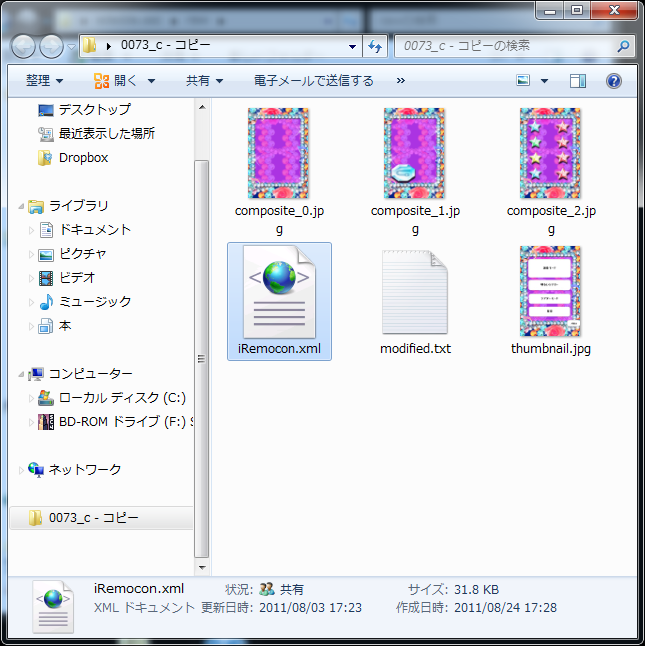Select 最近表示した場所 in navigation pane
The width and height of the screenshot is (645, 646).
[x=96, y=133]
